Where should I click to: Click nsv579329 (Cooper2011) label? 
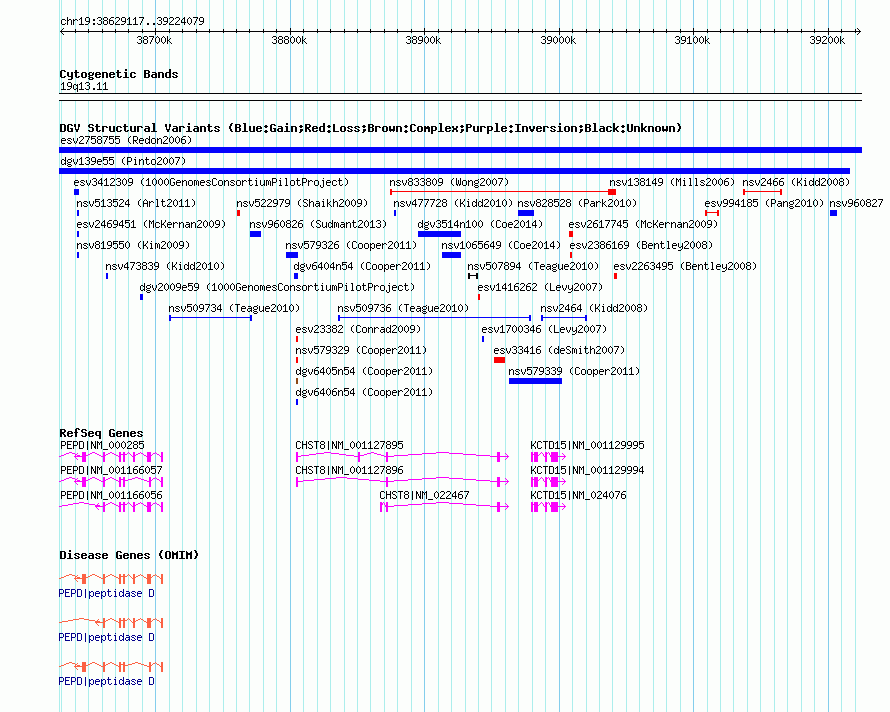(361, 350)
